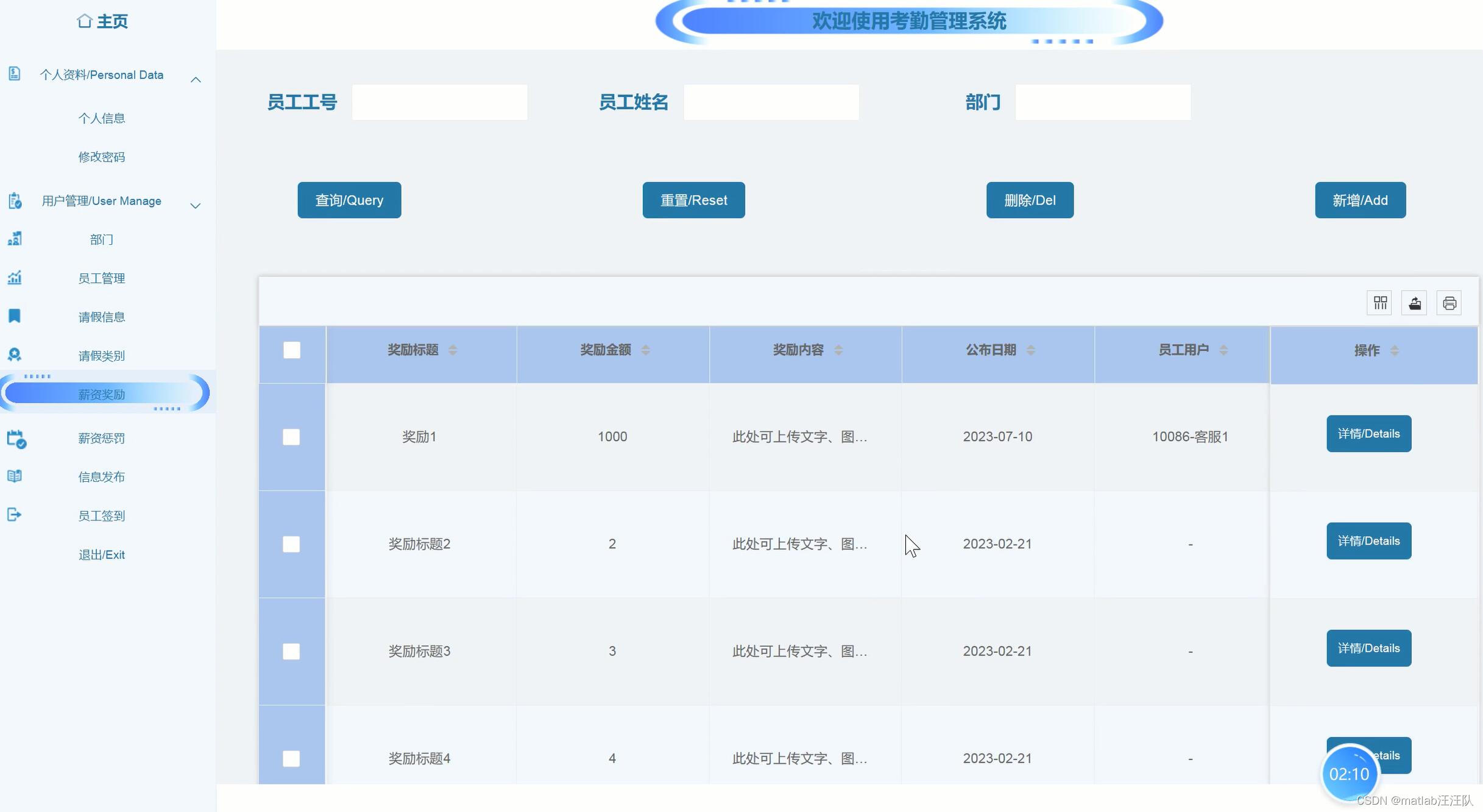Viewport: 1483px width, 812px height.
Task: Click the 员工签到 sign-in arrow icon
Action: coord(15,515)
